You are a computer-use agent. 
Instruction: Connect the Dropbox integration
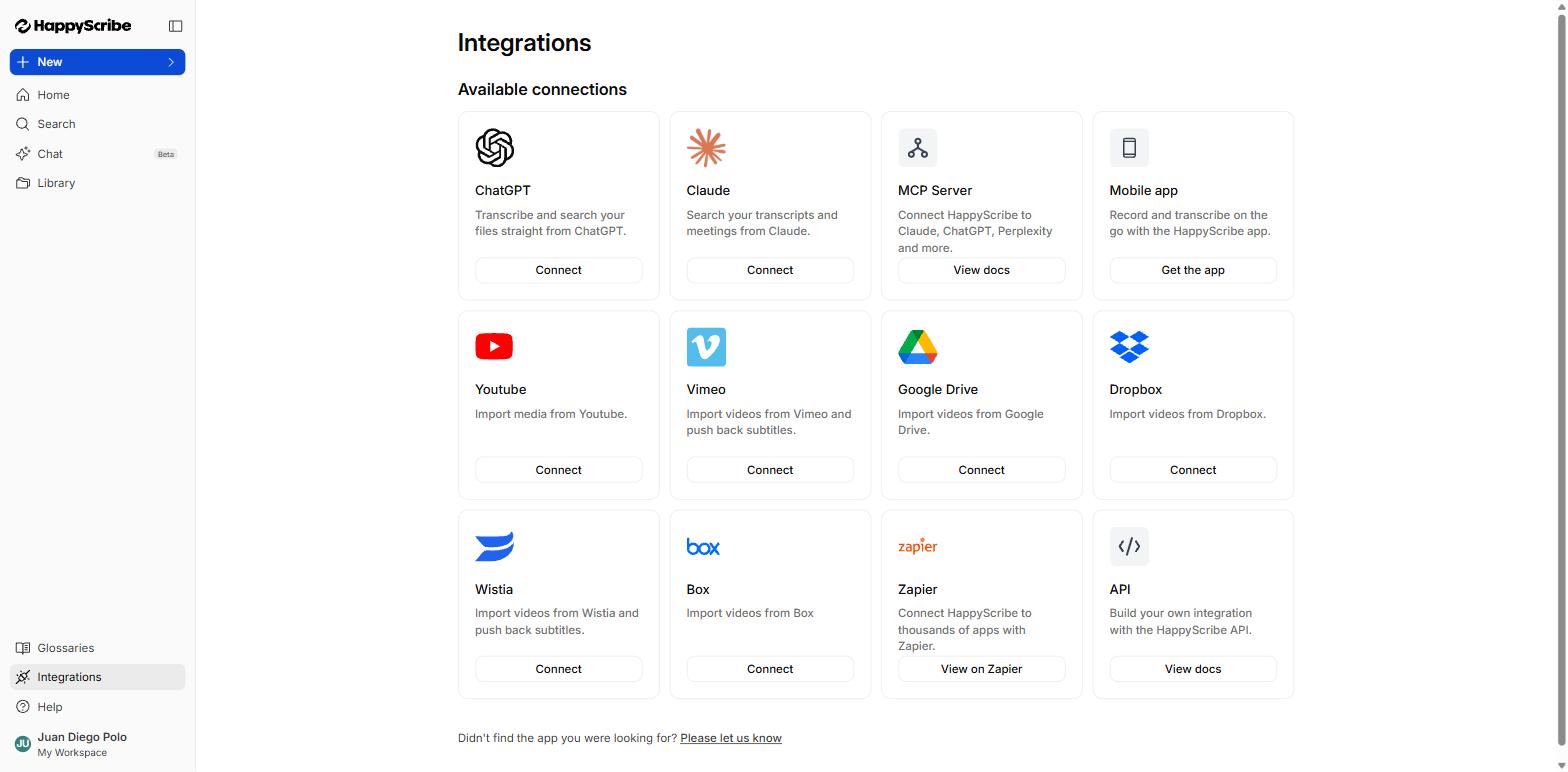(x=1193, y=470)
